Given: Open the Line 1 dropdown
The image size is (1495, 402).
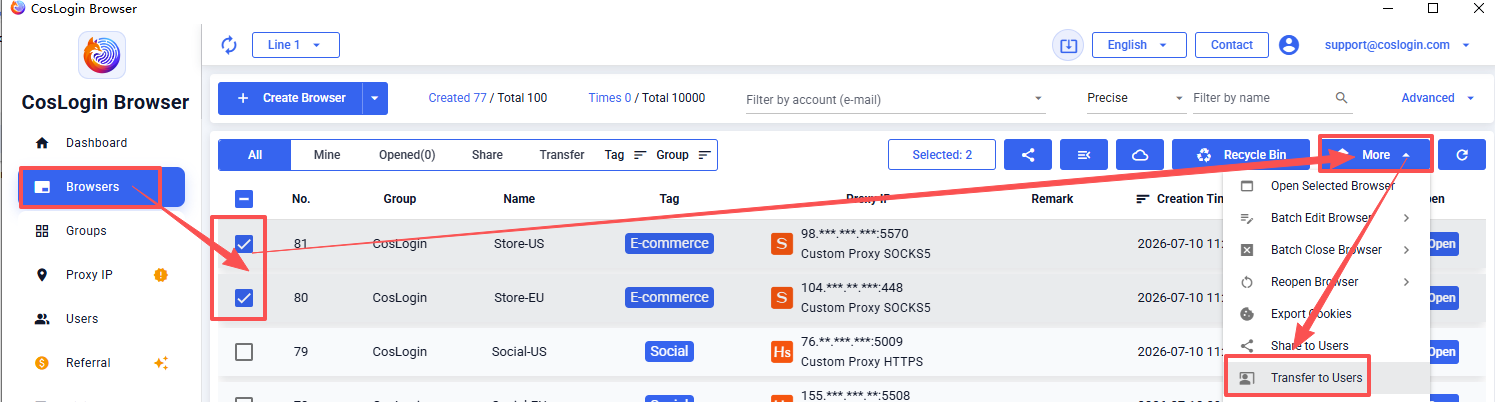Looking at the screenshot, I should [x=296, y=45].
